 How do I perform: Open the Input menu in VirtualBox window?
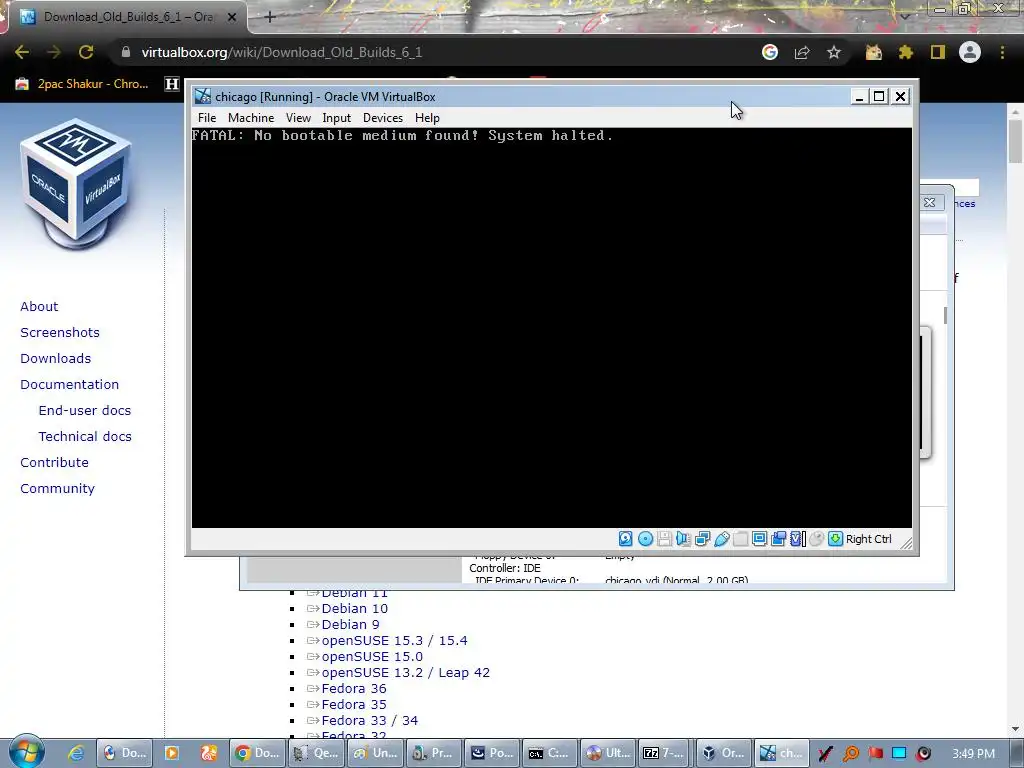(336, 118)
